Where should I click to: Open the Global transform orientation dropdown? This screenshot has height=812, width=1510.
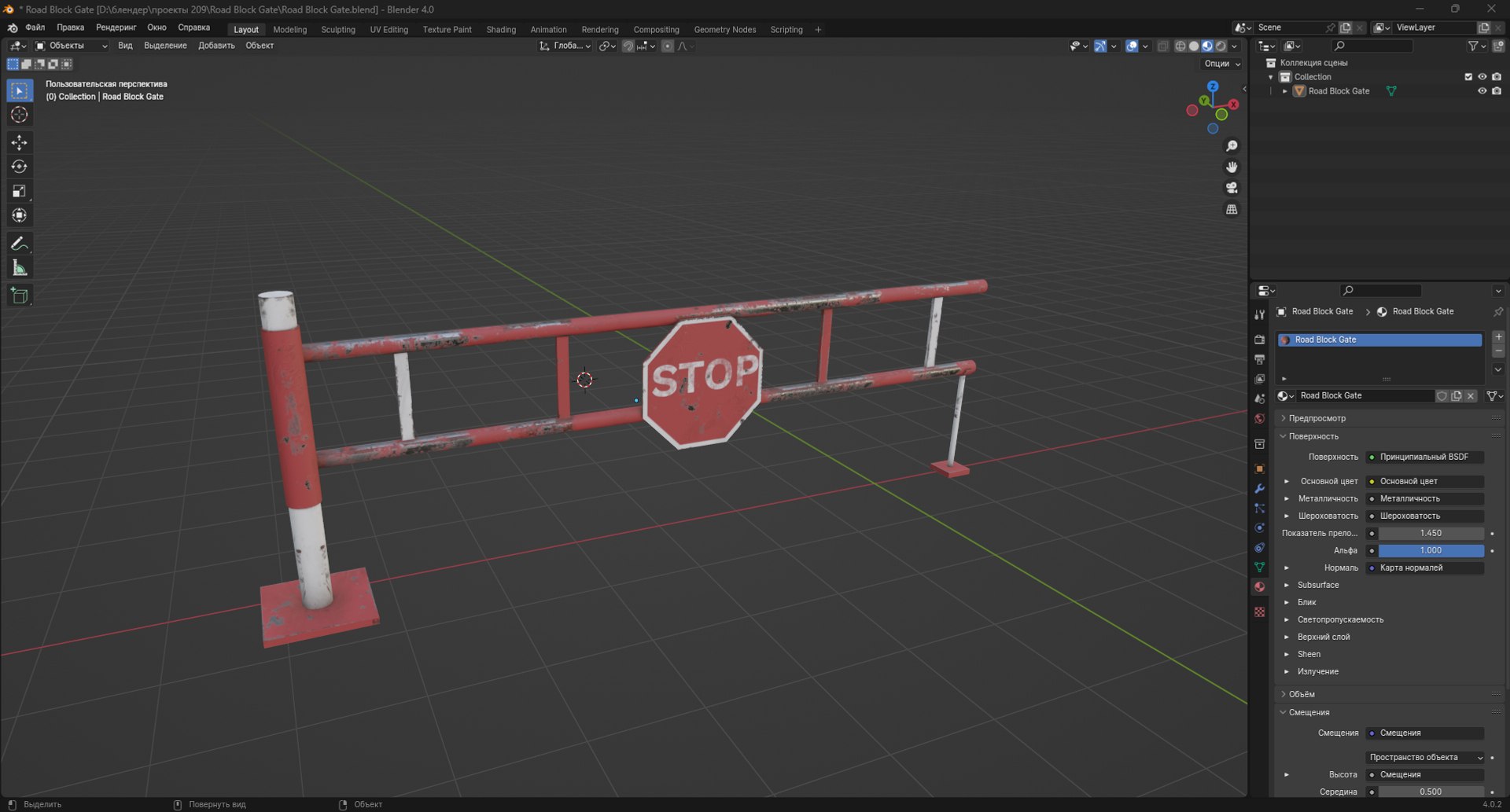565,46
